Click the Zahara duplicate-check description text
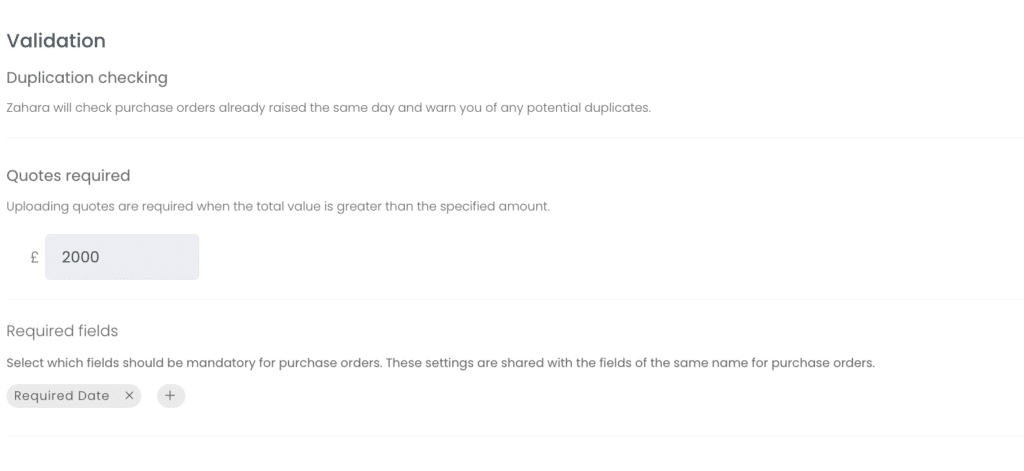Screen dimensions: 1024x471 (x=328, y=108)
